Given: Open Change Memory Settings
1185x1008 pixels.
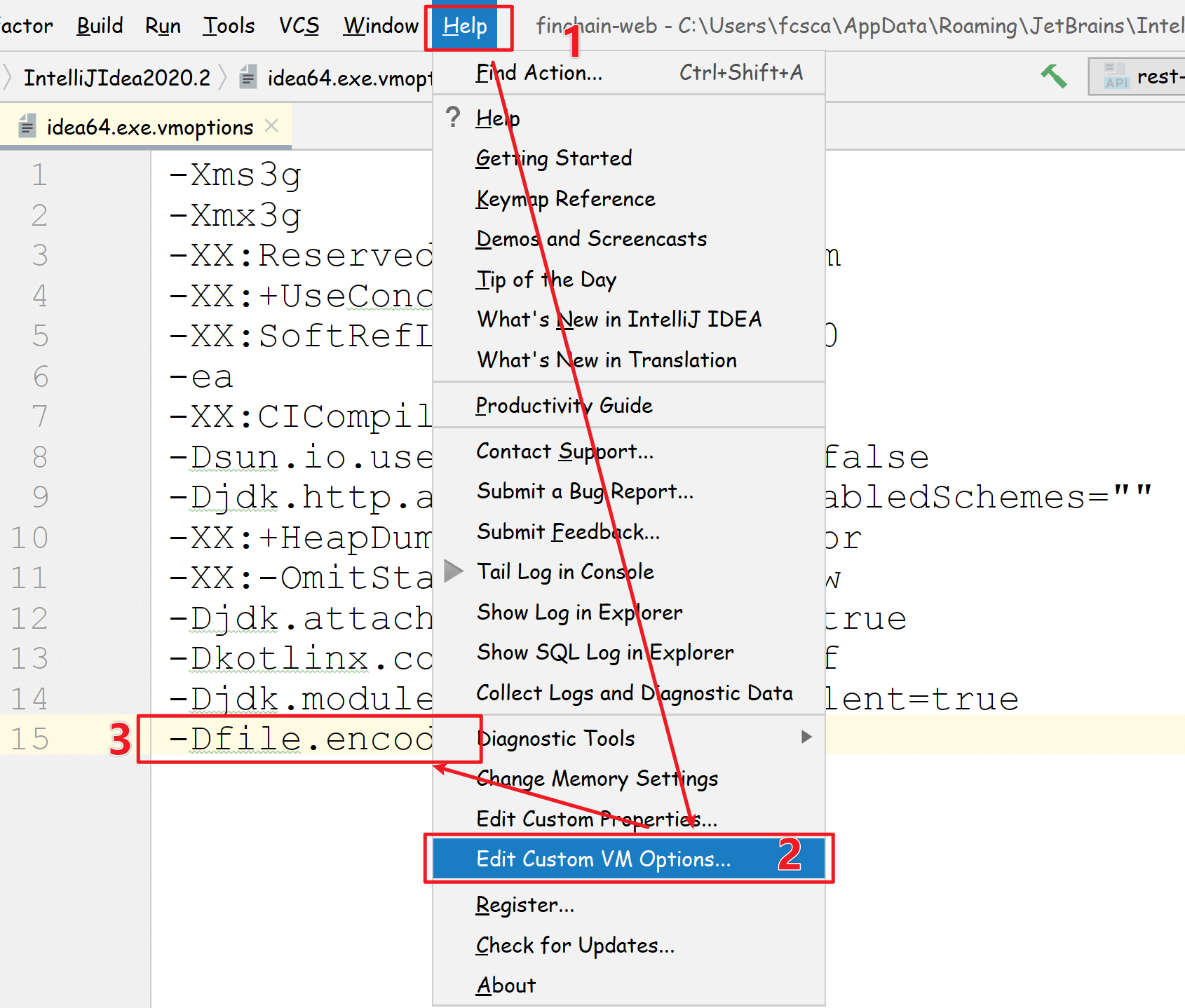Looking at the screenshot, I should click(x=629, y=779).
